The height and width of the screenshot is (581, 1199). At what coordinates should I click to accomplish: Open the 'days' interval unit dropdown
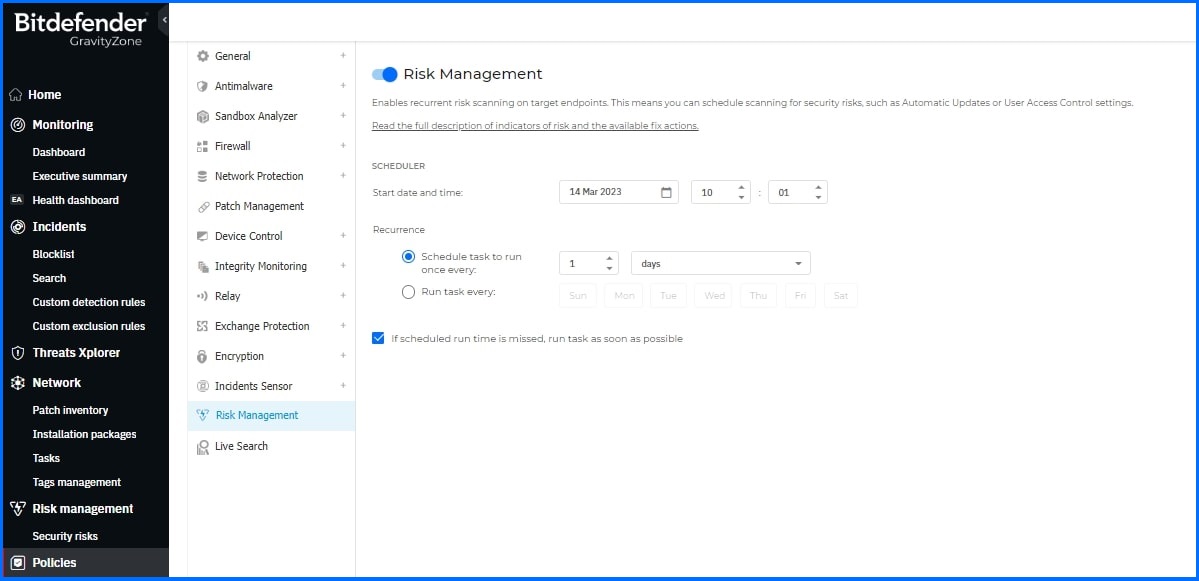[720, 263]
